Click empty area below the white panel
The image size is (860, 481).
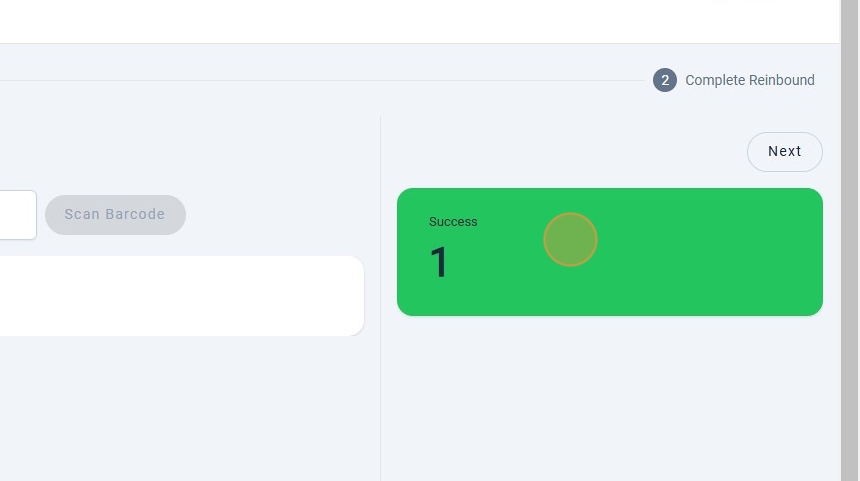180,410
